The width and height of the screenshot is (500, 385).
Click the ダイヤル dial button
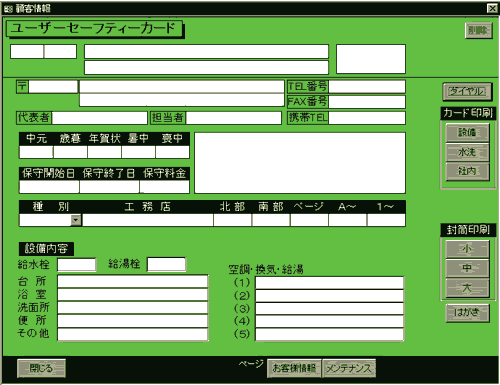coord(467,91)
